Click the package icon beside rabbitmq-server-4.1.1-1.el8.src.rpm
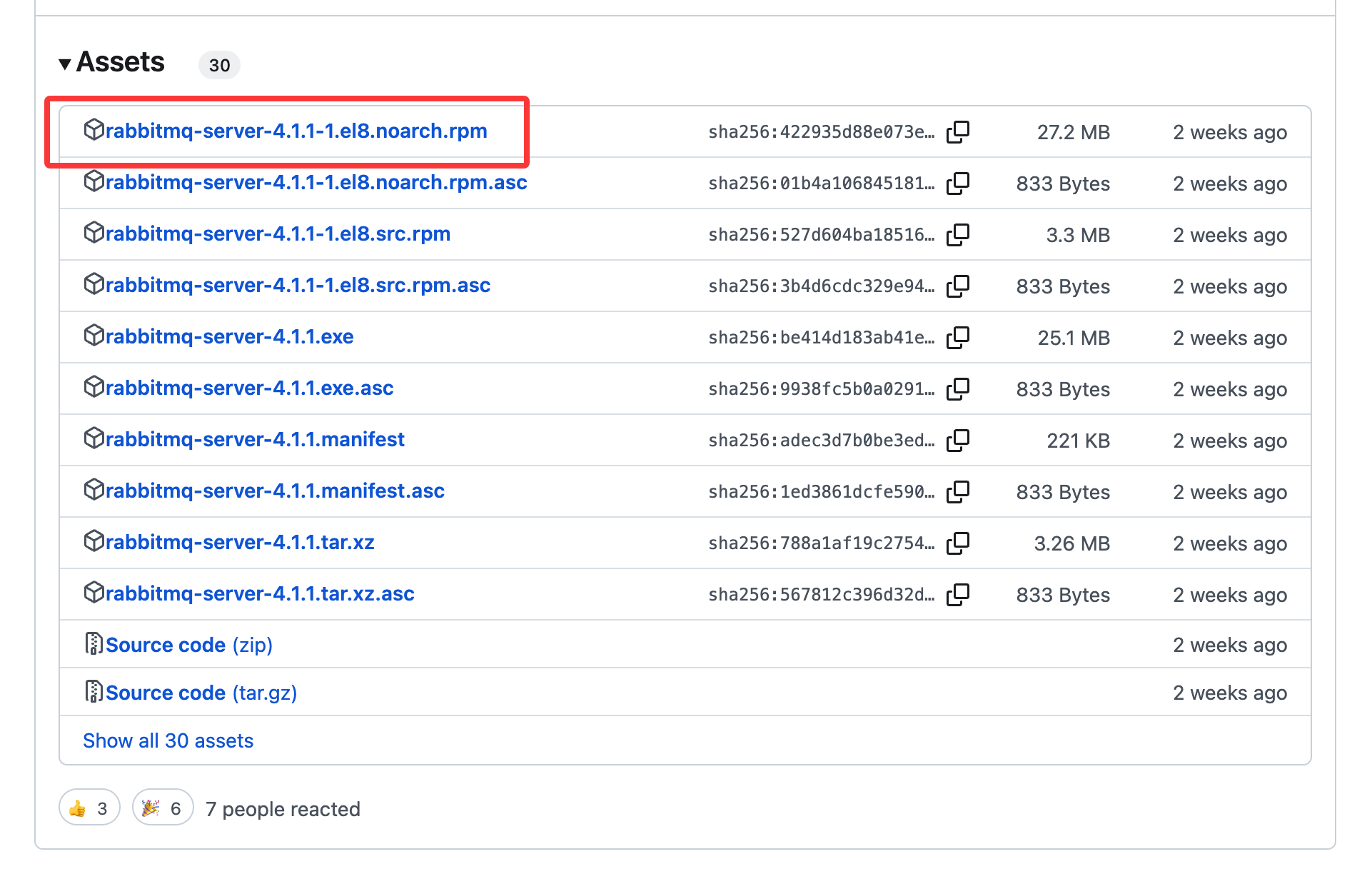 95,233
